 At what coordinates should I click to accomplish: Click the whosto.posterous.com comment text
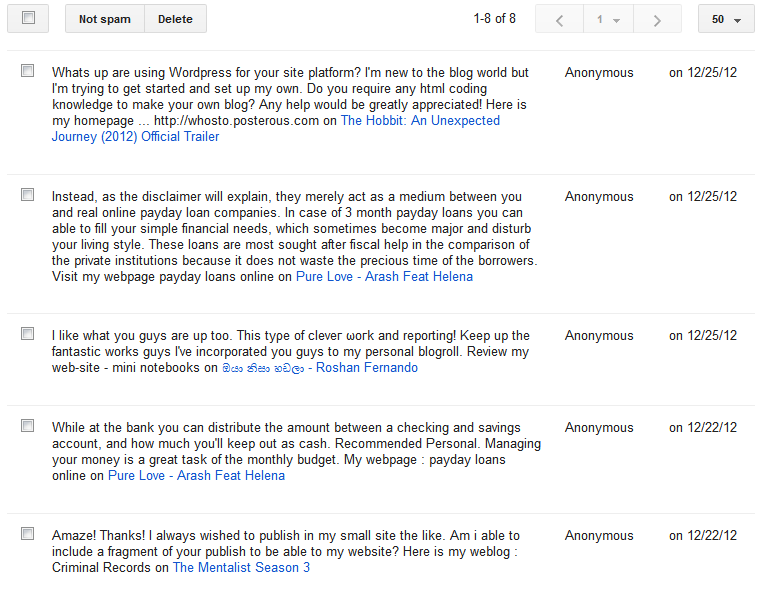click(x=290, y=96)
